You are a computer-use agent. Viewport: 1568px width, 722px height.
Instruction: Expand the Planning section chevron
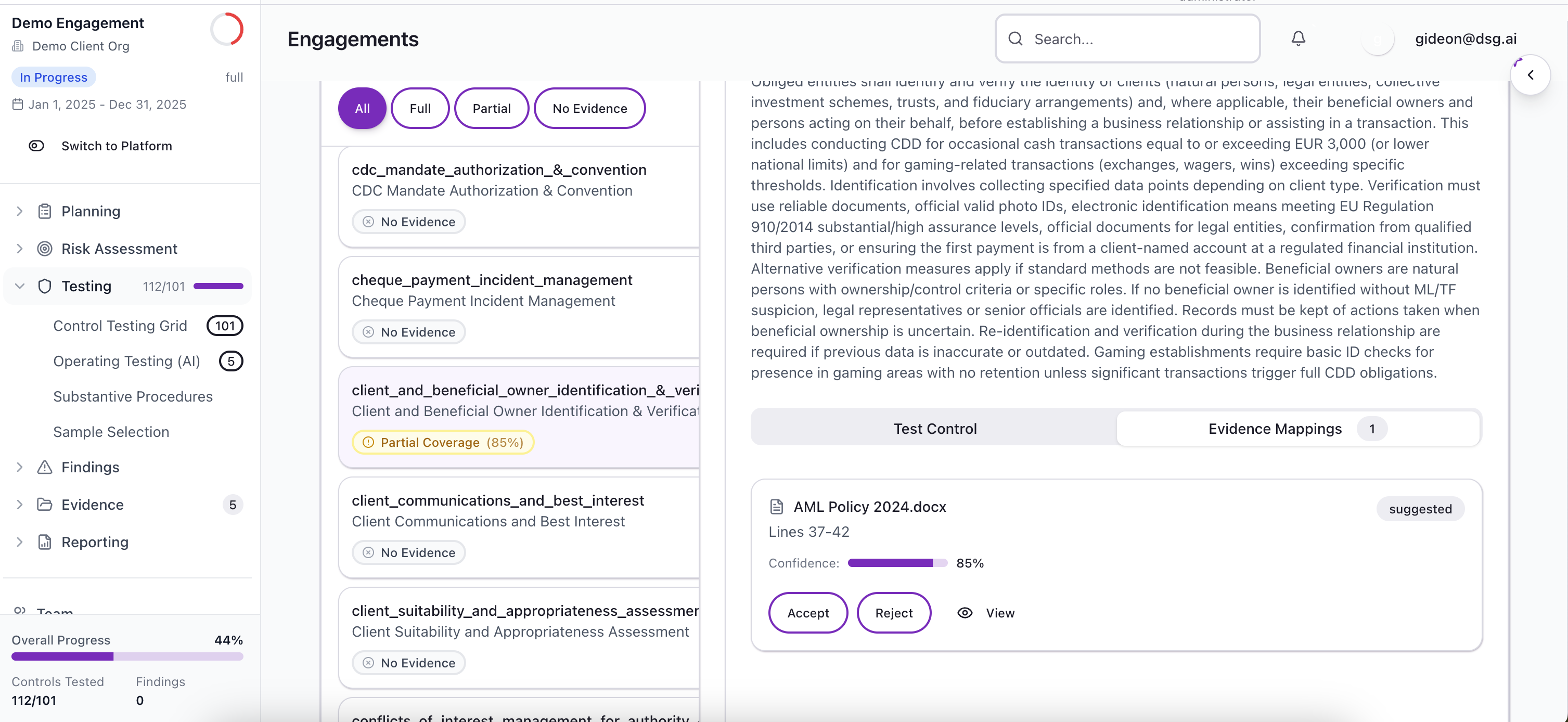pos(19,211)
